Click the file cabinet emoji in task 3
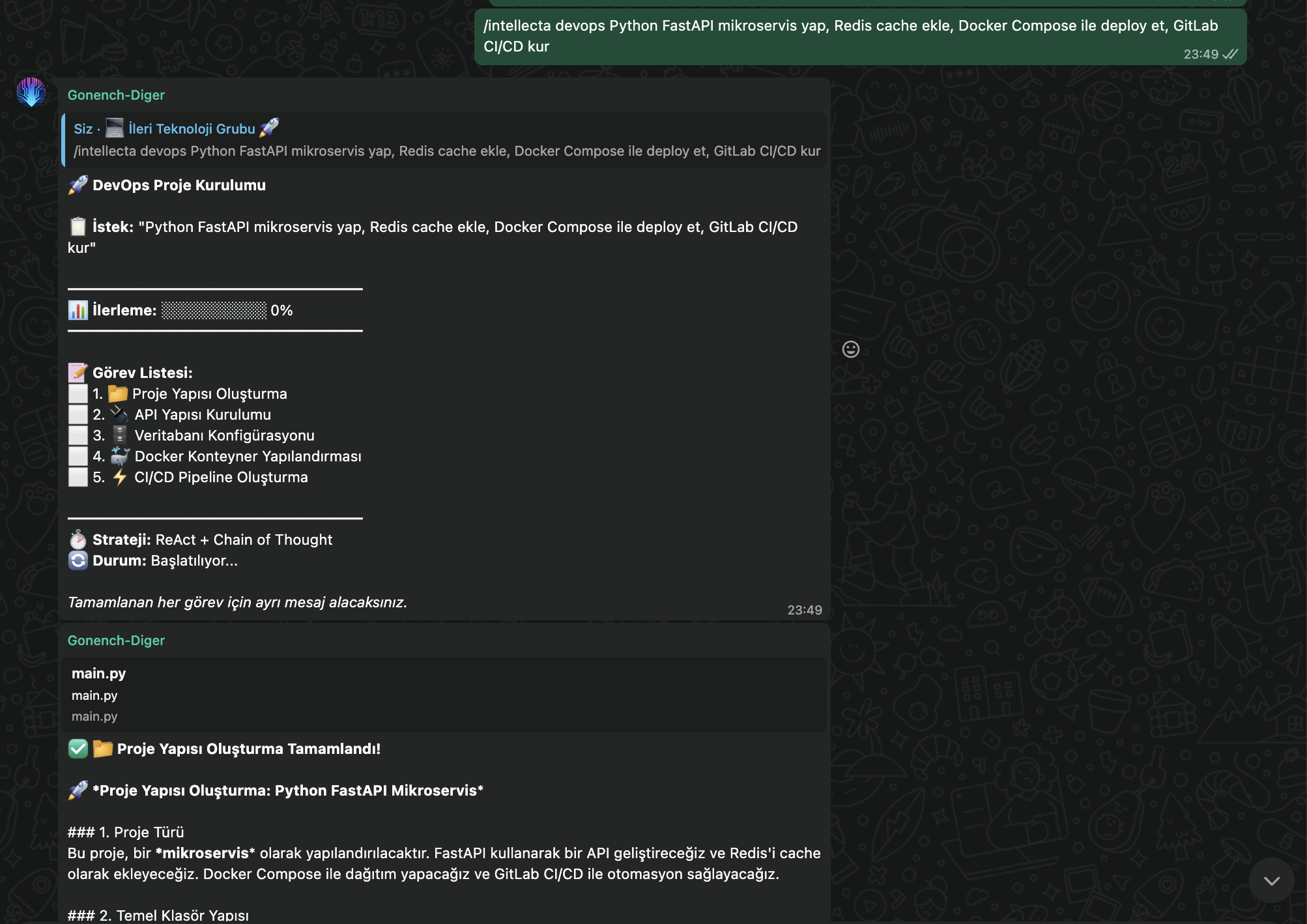1307x924 pixels. coord(119,435)
